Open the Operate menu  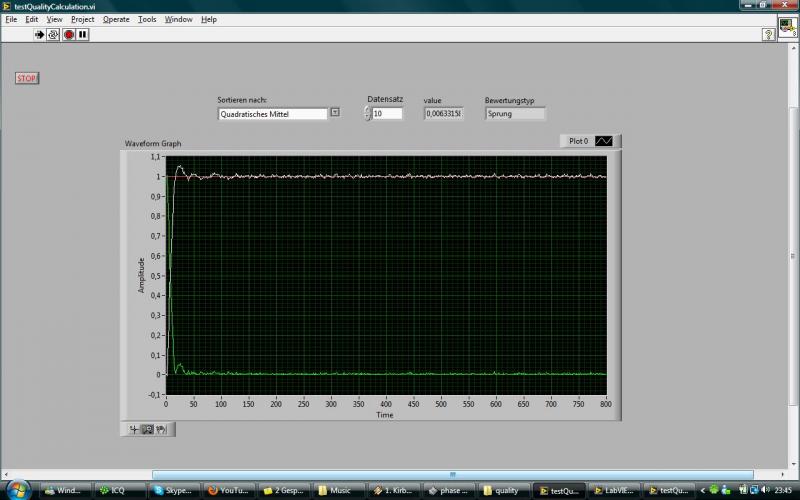(116, 19)
